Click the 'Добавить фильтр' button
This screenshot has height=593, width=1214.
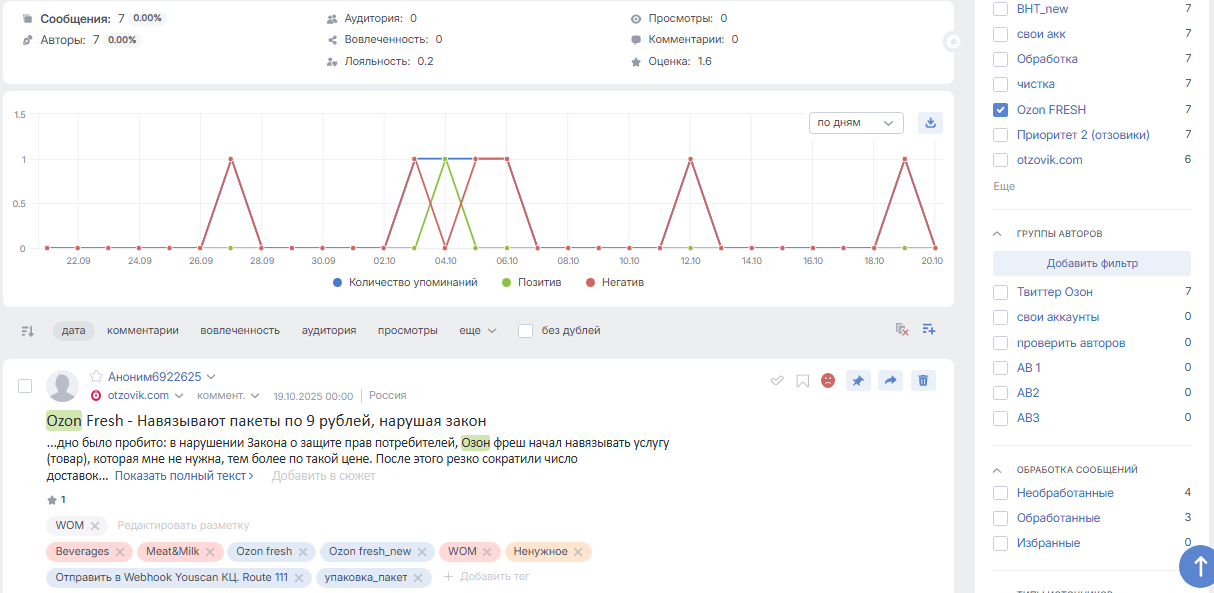(x=1092, y=263)
